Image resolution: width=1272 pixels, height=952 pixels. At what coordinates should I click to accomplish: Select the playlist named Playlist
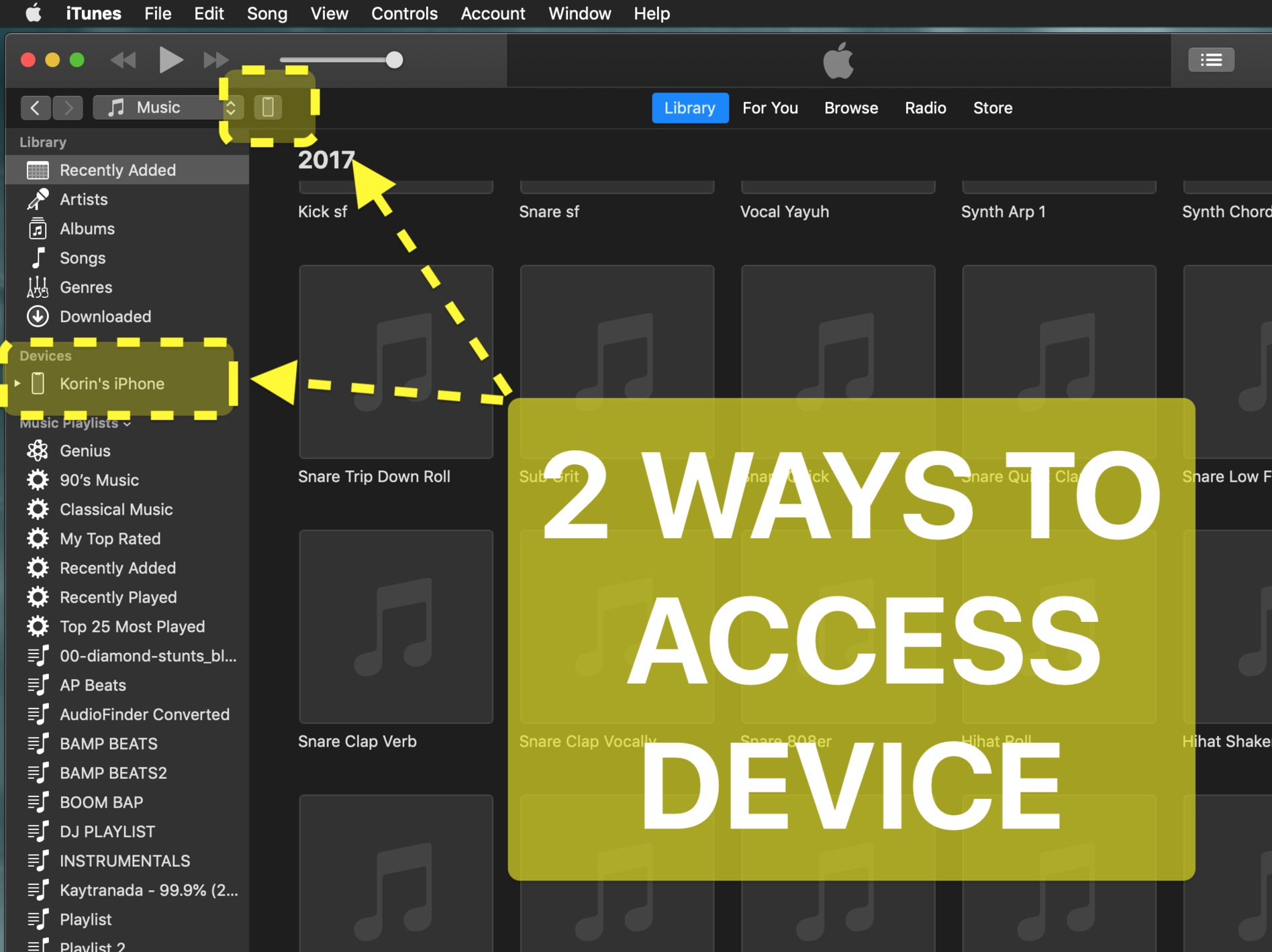tap(127, 920)
